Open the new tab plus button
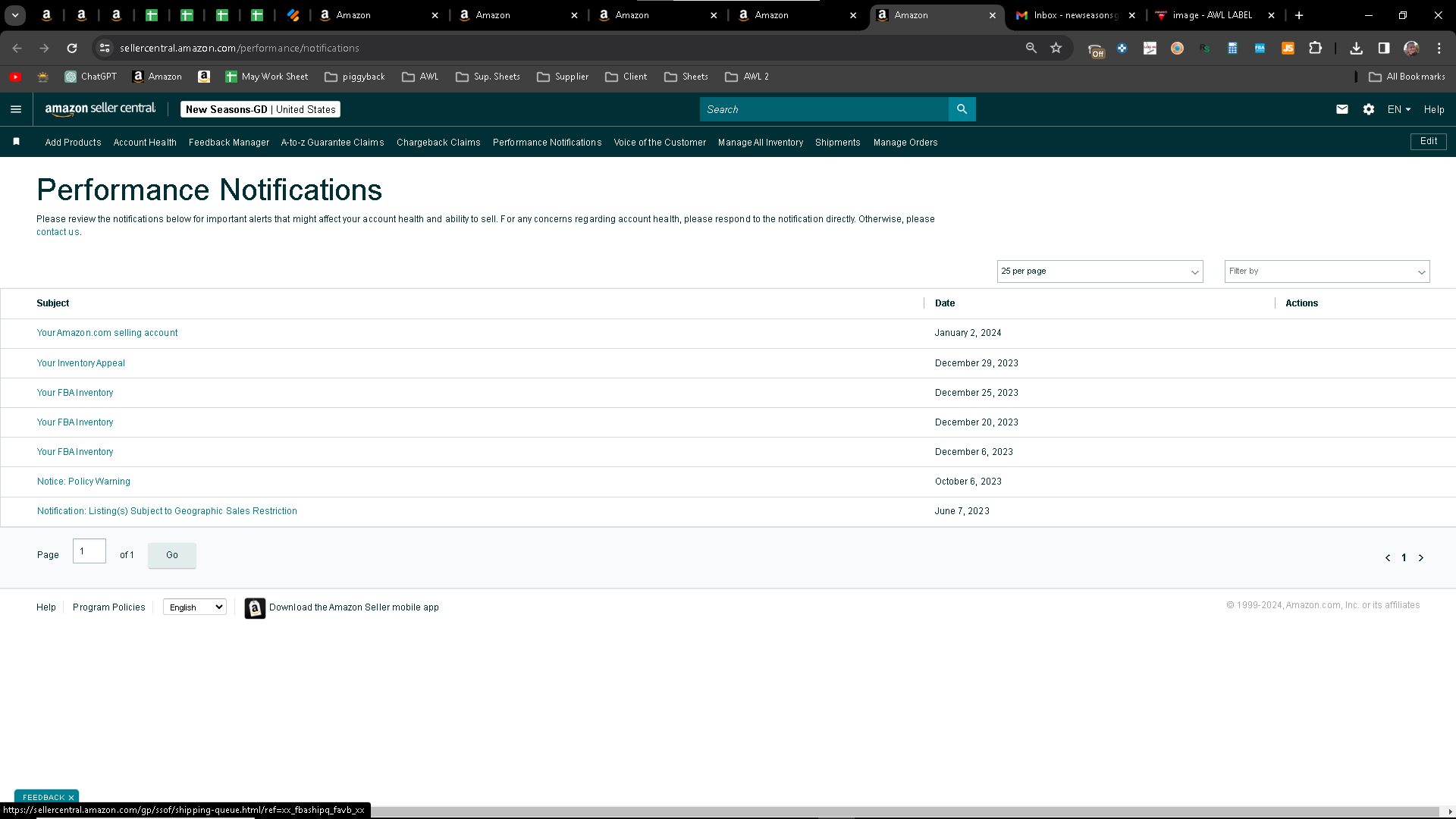The width and height of the screenshot is (1456, 819). click(x=1299, y=15)
